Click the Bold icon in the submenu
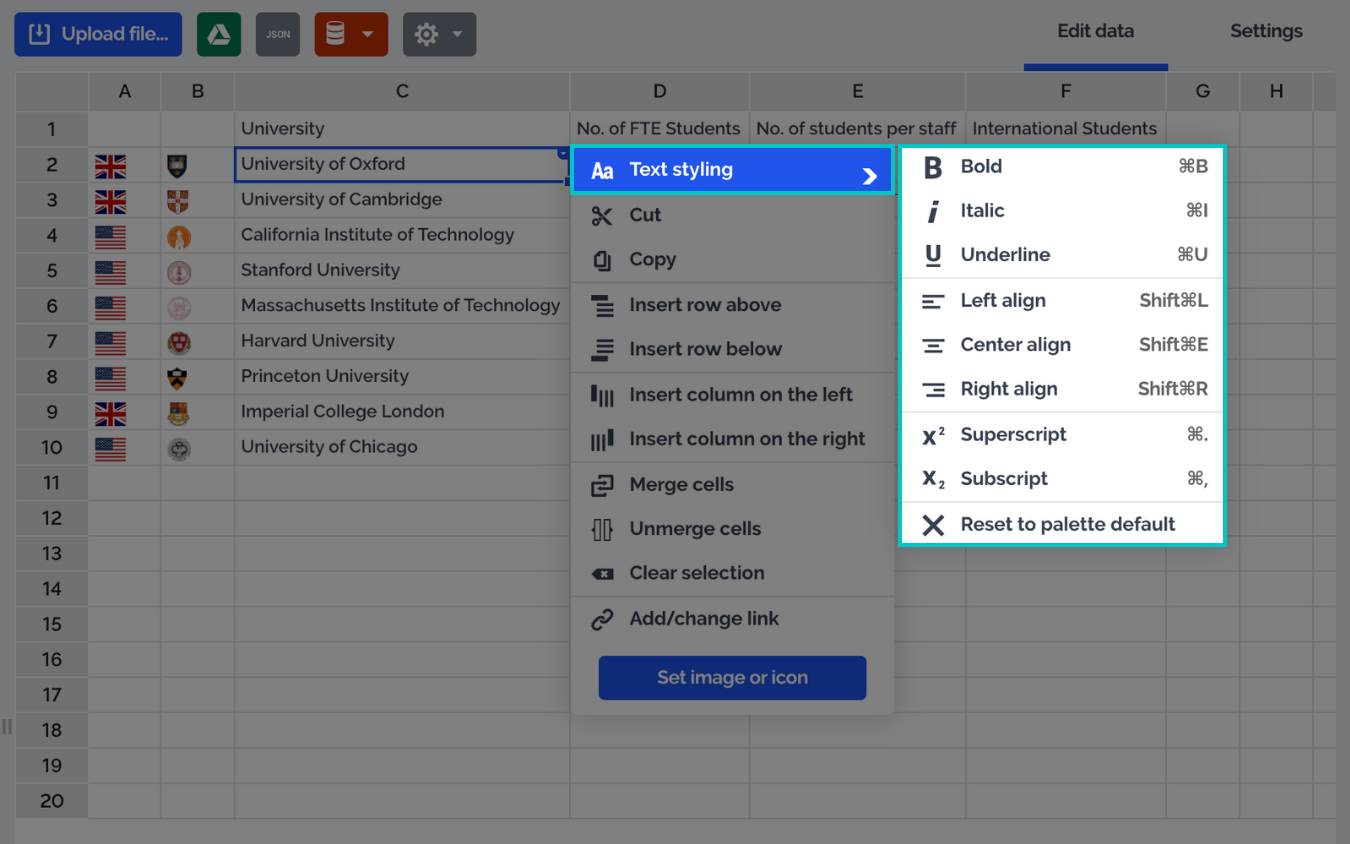Image resolution: width=1350 pixels, height=844 pixels. (x=933, y=167)
